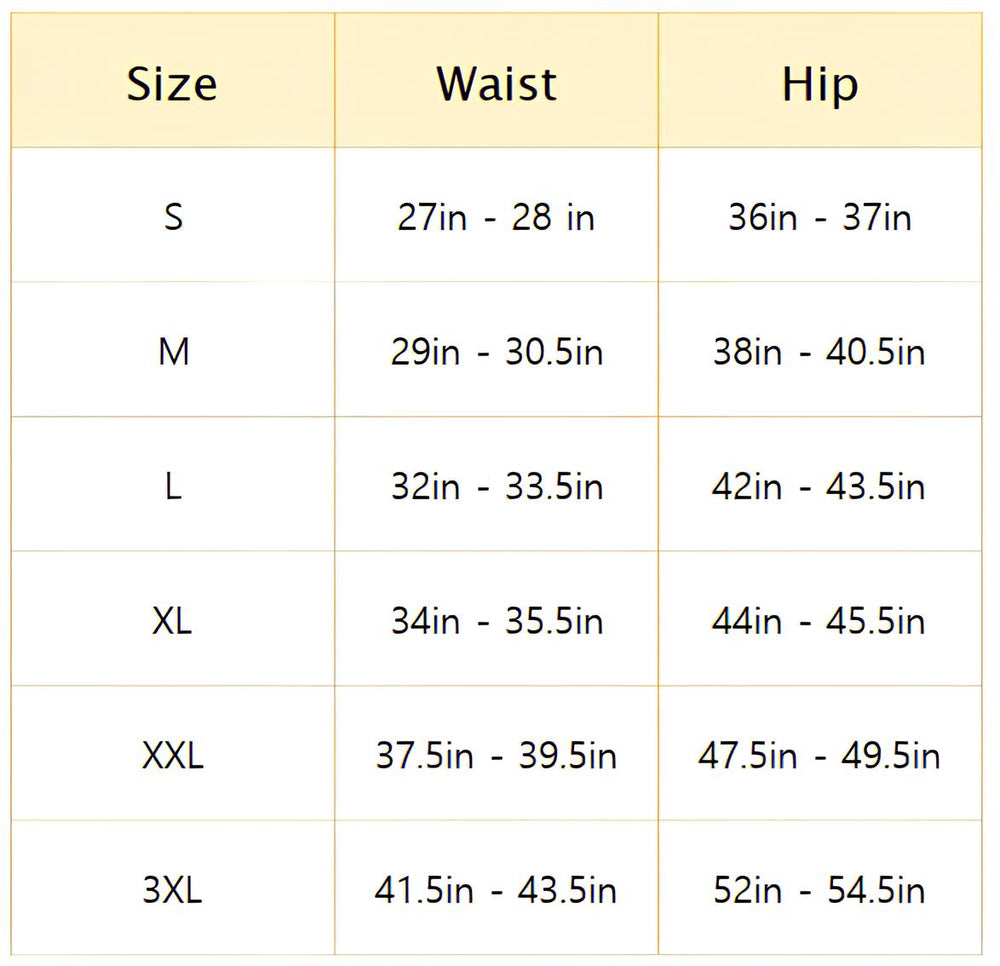Click the Size column header

172,84
